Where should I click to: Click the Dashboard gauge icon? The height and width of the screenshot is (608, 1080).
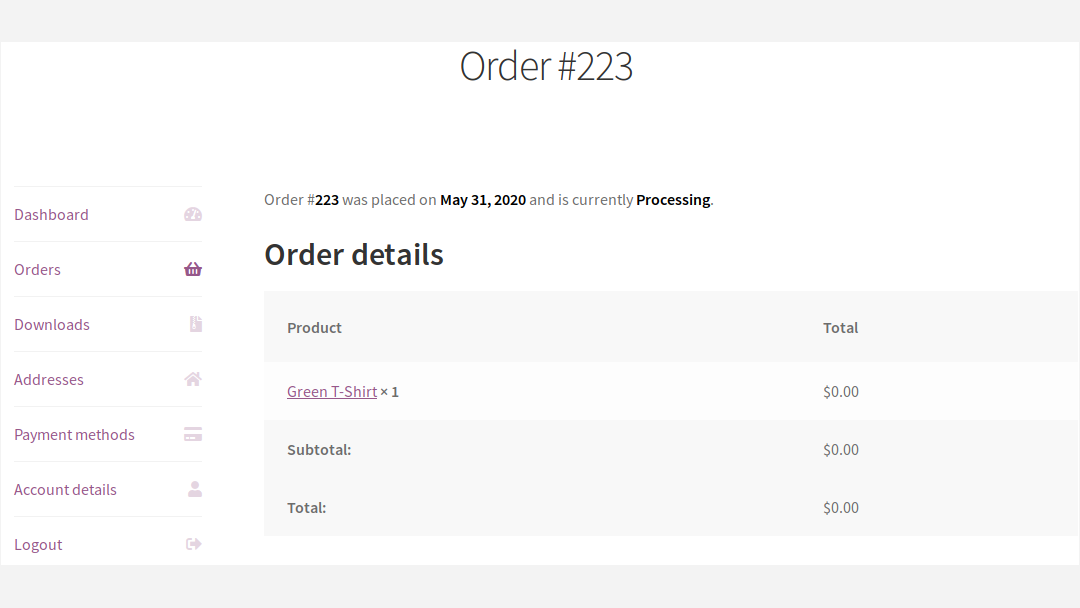[193, 214]
